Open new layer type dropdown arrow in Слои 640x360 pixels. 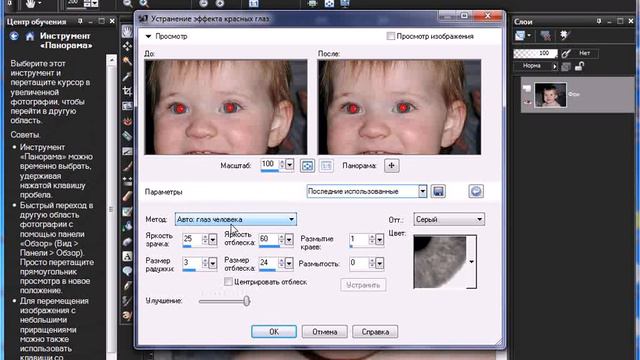pyautogui.click(x=529, y=36)
